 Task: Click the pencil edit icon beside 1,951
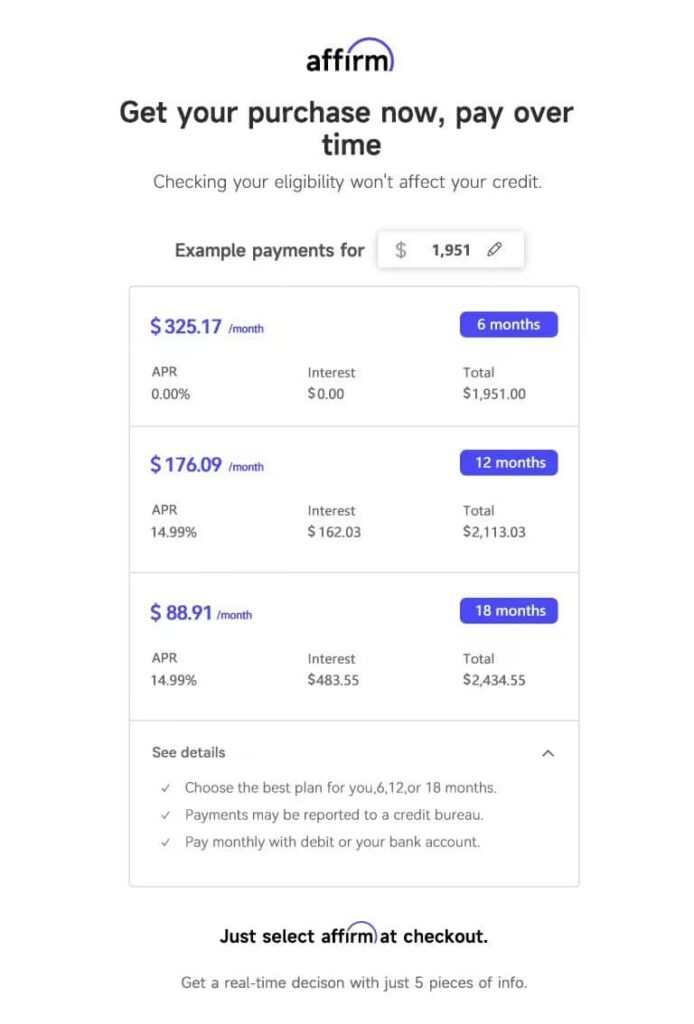[494, 250]
